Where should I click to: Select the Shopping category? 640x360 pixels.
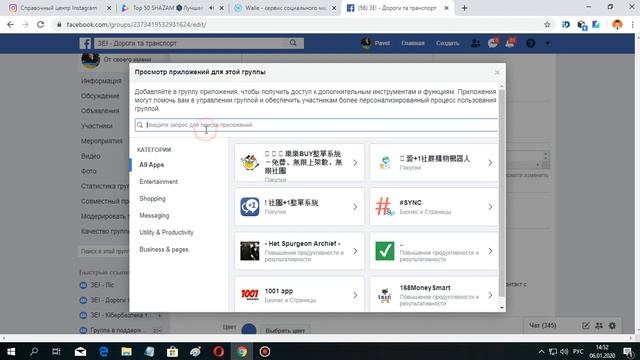(x=152, y=199)
